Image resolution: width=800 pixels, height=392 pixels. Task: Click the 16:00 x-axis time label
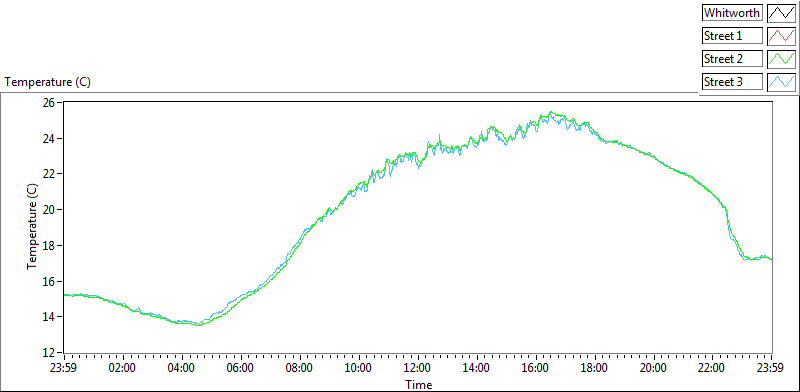point(536,369)
